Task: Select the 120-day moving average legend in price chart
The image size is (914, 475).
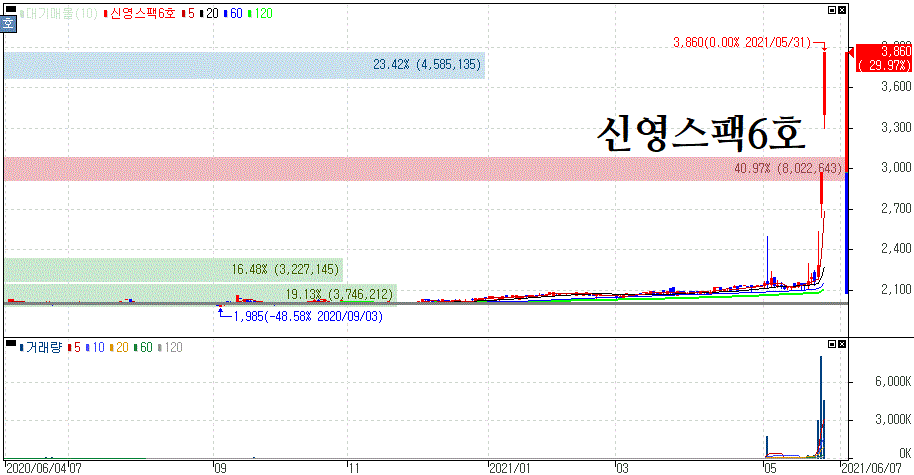Action: point(261,14)
